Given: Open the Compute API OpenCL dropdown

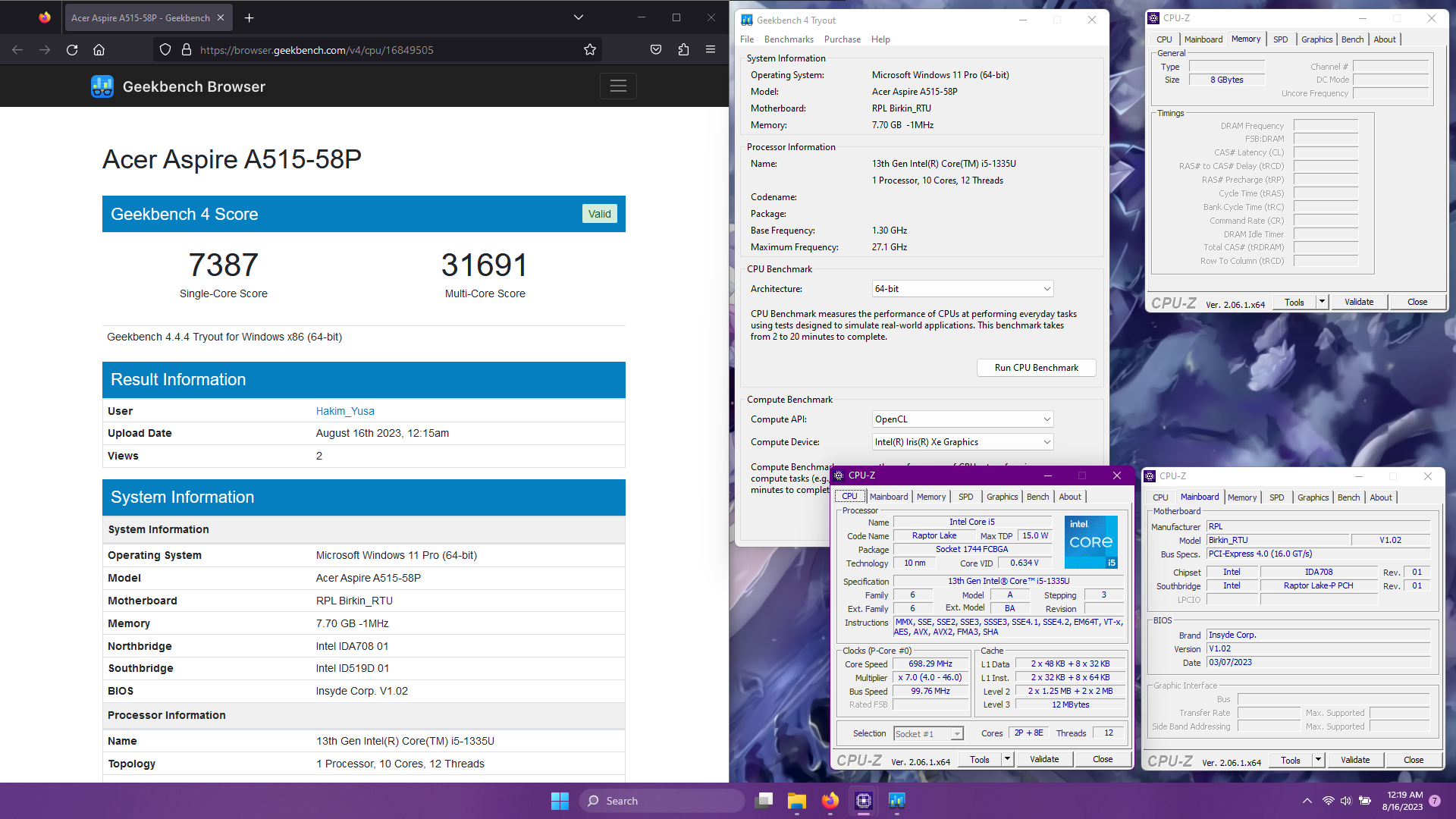Looking at the screenshot, I should click(962, 419).
